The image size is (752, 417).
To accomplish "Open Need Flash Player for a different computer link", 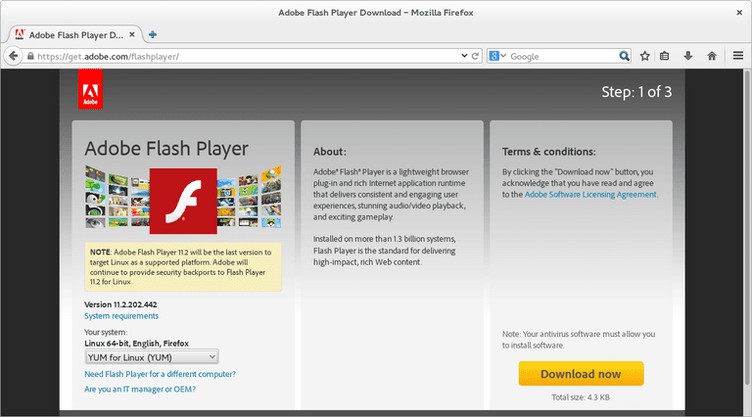I will click(x=160, y=374).
